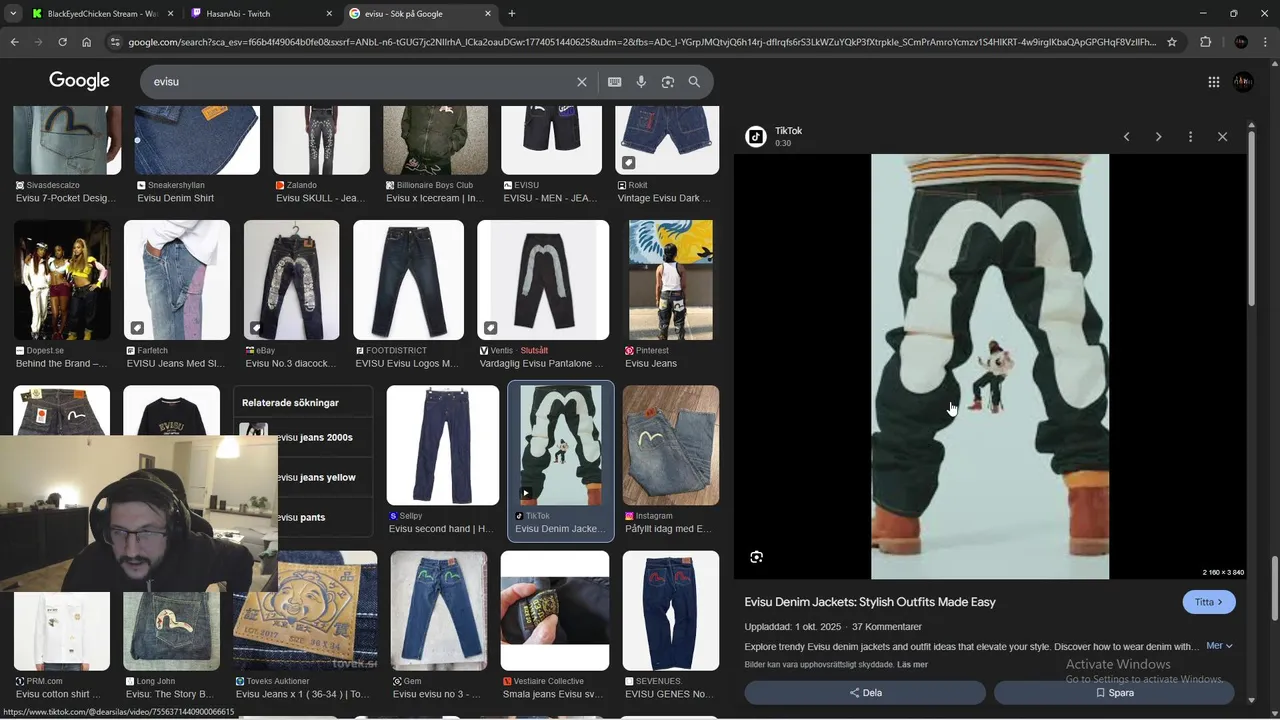1280x720 pixels.
Task: Open the browser extensions puzzle icon
Action: point(1205,42)
